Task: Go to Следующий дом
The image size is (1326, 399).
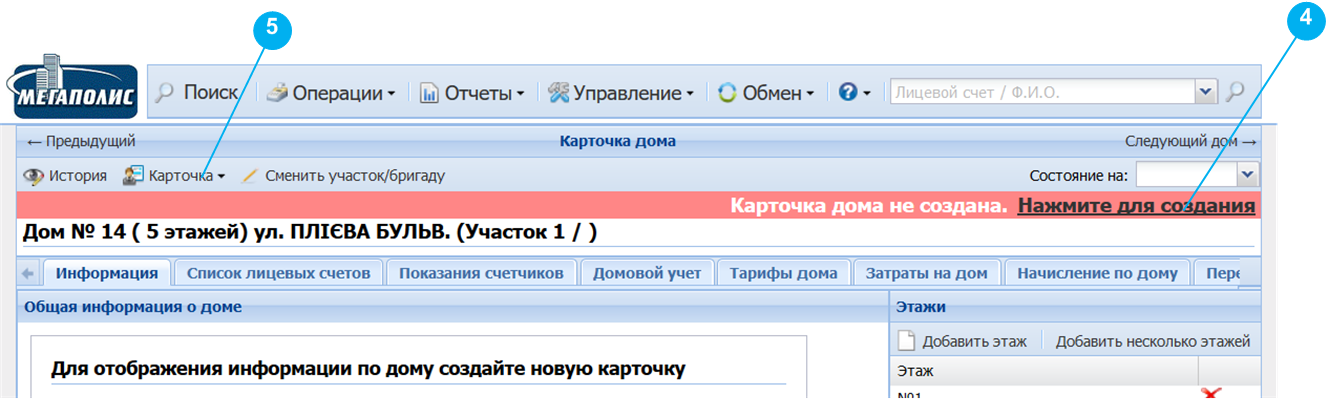Action: [x=1190, y=141]
